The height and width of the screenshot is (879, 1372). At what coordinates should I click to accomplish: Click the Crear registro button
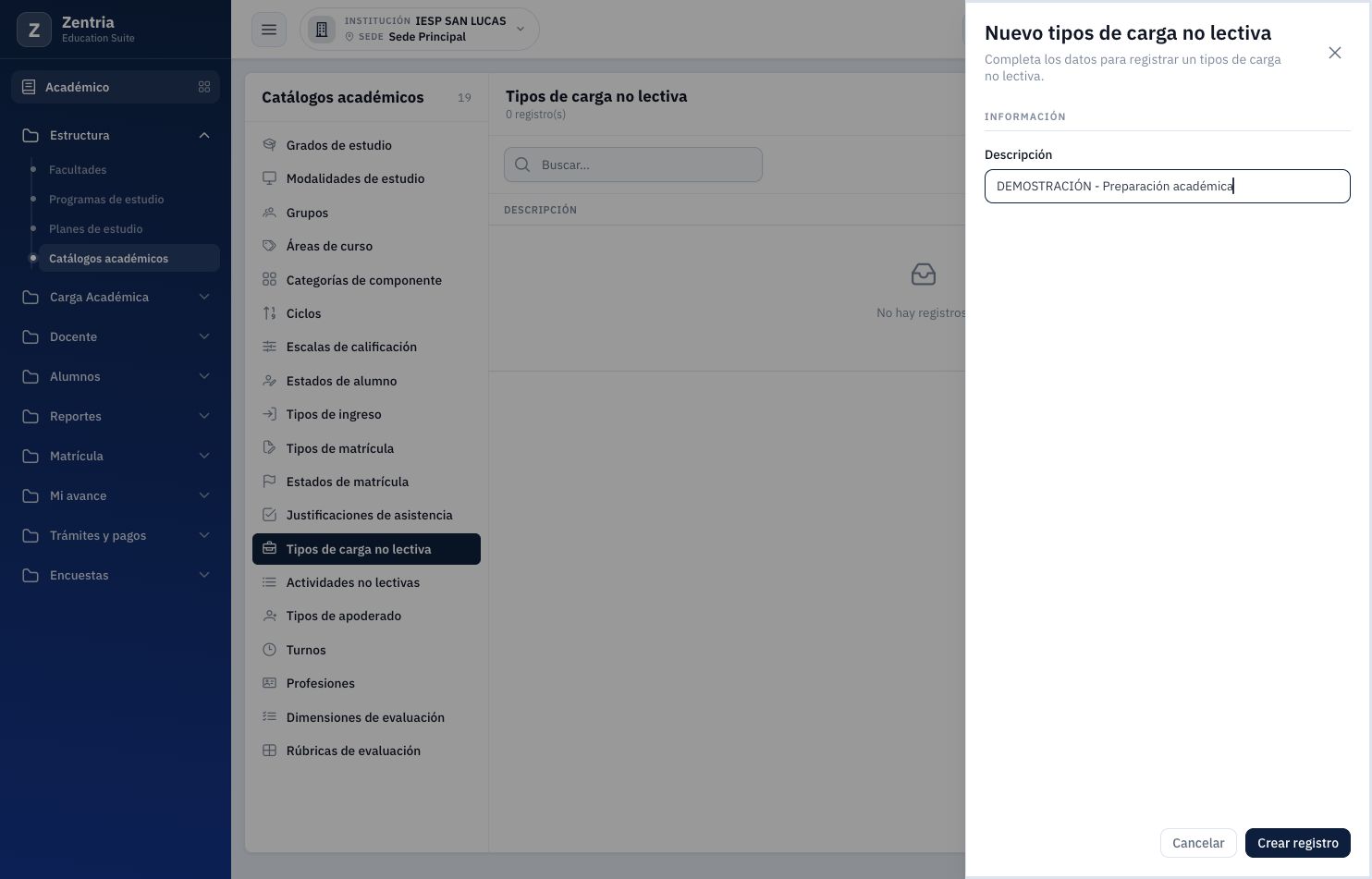(x=1298, y=843)
